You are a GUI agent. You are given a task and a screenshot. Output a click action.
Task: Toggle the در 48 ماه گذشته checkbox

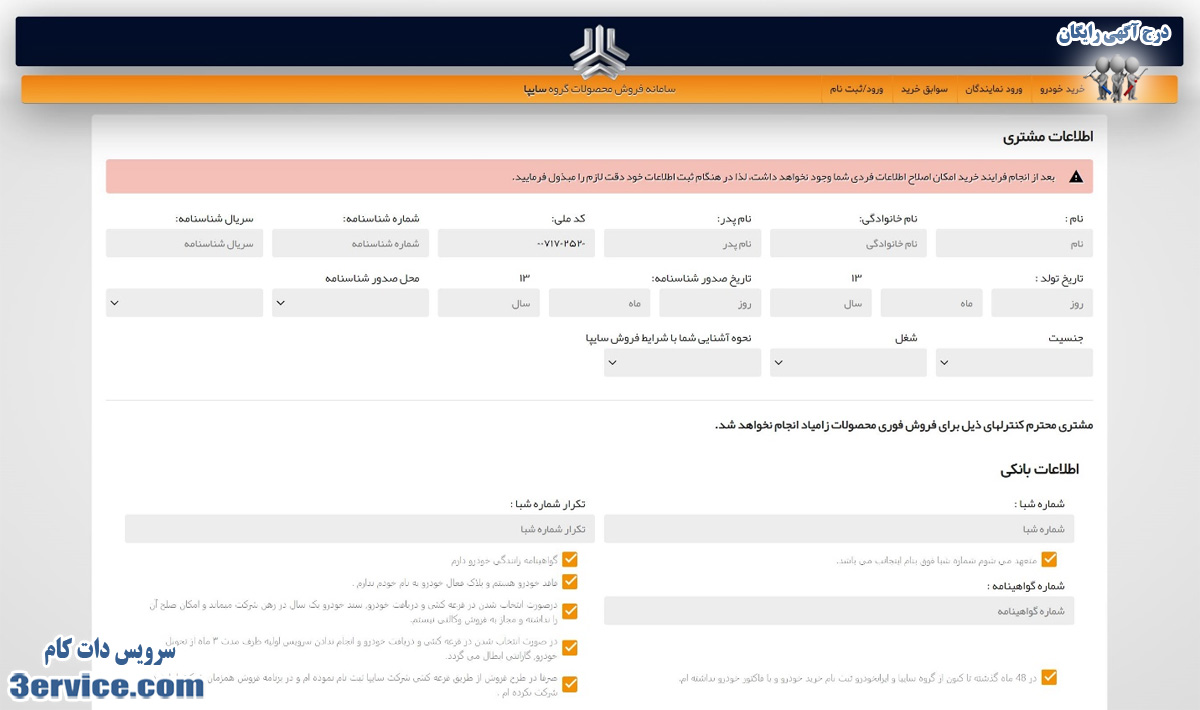pyautogui.click(x=1049, y=677)
